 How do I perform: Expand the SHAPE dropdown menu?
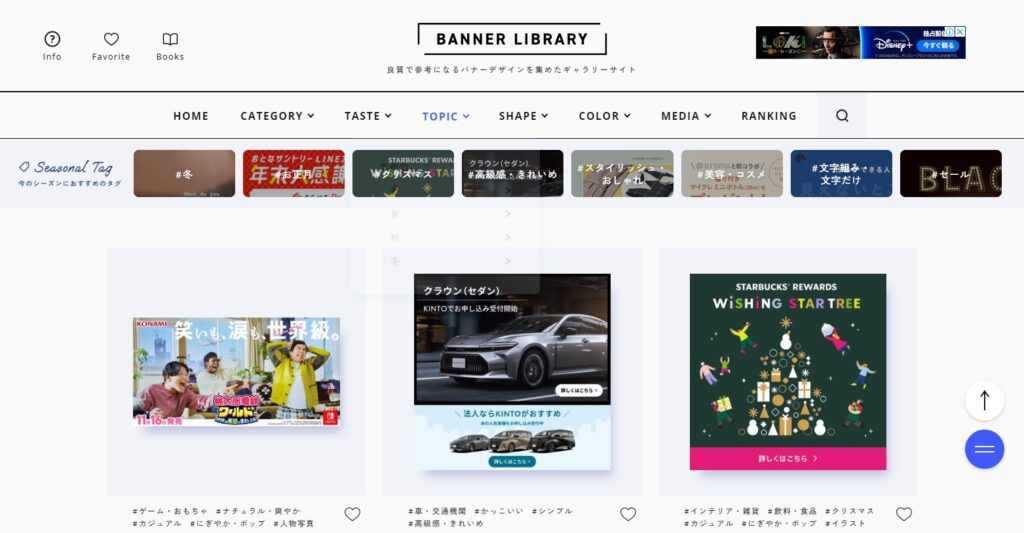pos(523,116)
